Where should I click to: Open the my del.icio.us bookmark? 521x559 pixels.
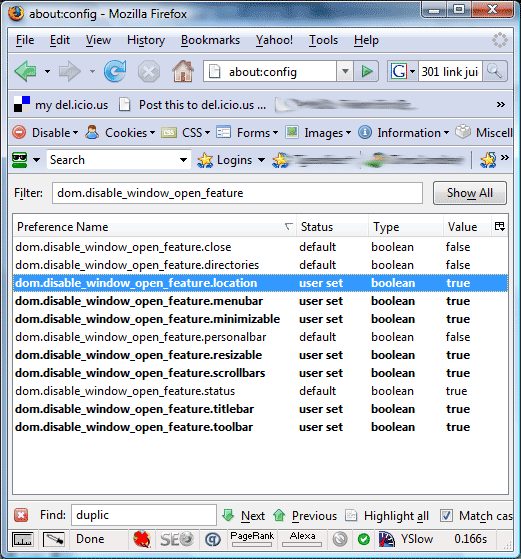click(x=61, y=105)
